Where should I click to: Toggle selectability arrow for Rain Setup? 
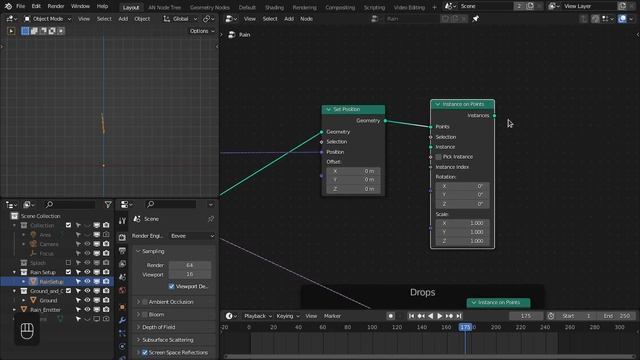click(x=78, y=272)
